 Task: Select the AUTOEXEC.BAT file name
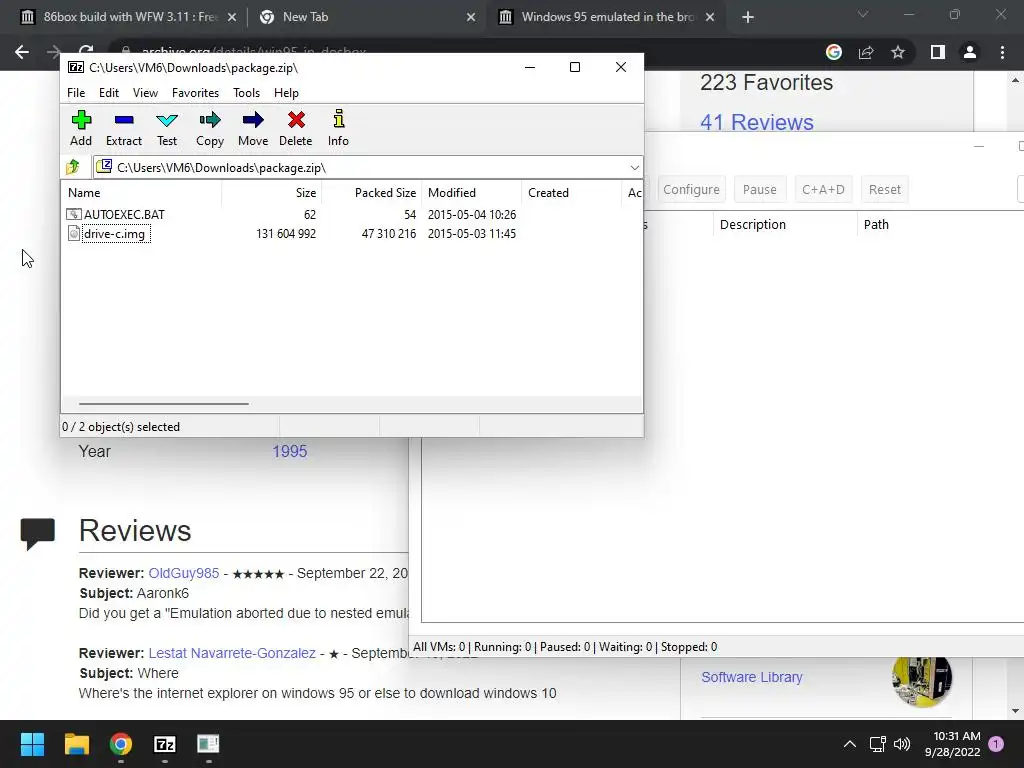click(x=124, y=214)
